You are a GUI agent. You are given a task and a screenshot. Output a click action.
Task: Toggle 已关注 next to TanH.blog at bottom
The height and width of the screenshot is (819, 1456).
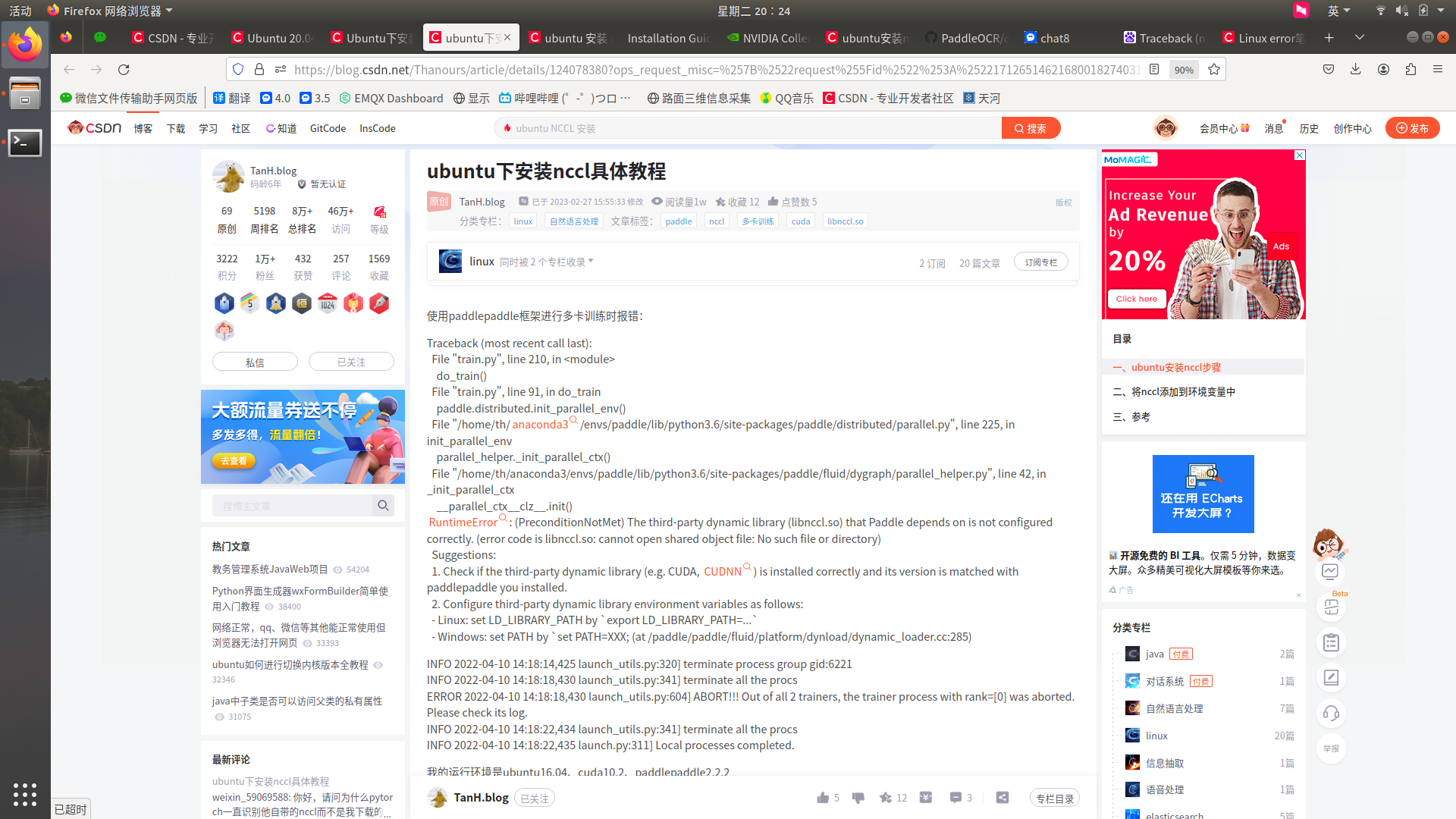(535, 799)
